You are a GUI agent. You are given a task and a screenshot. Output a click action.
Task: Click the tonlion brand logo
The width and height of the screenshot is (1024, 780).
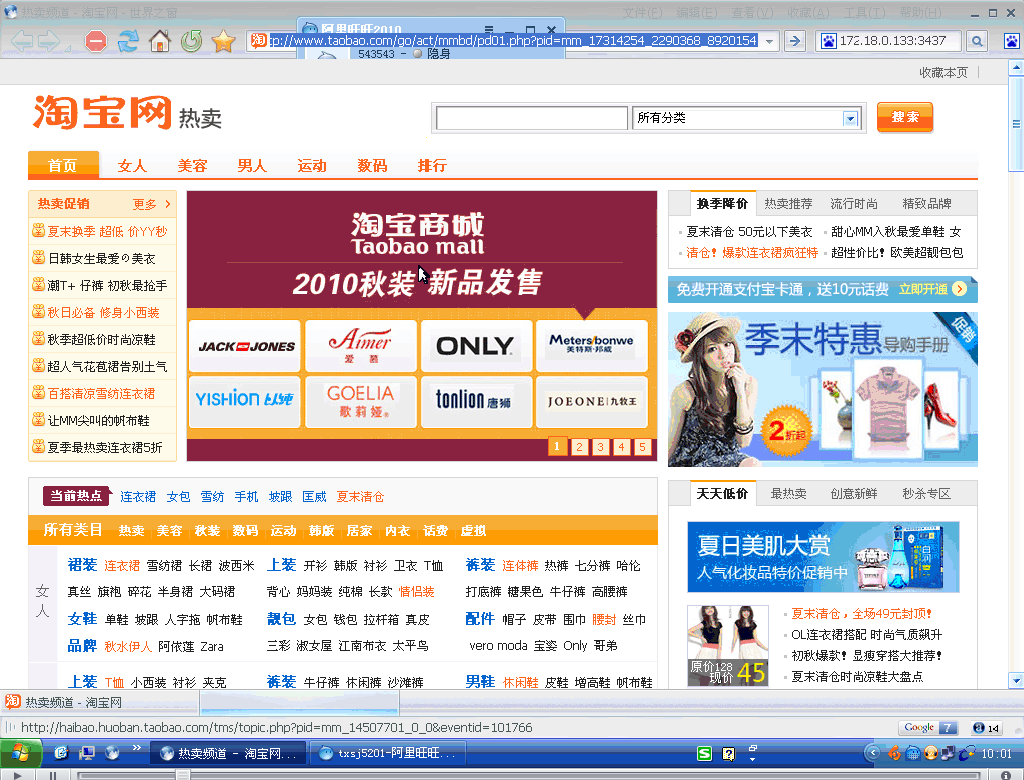[x=476, y=401]
